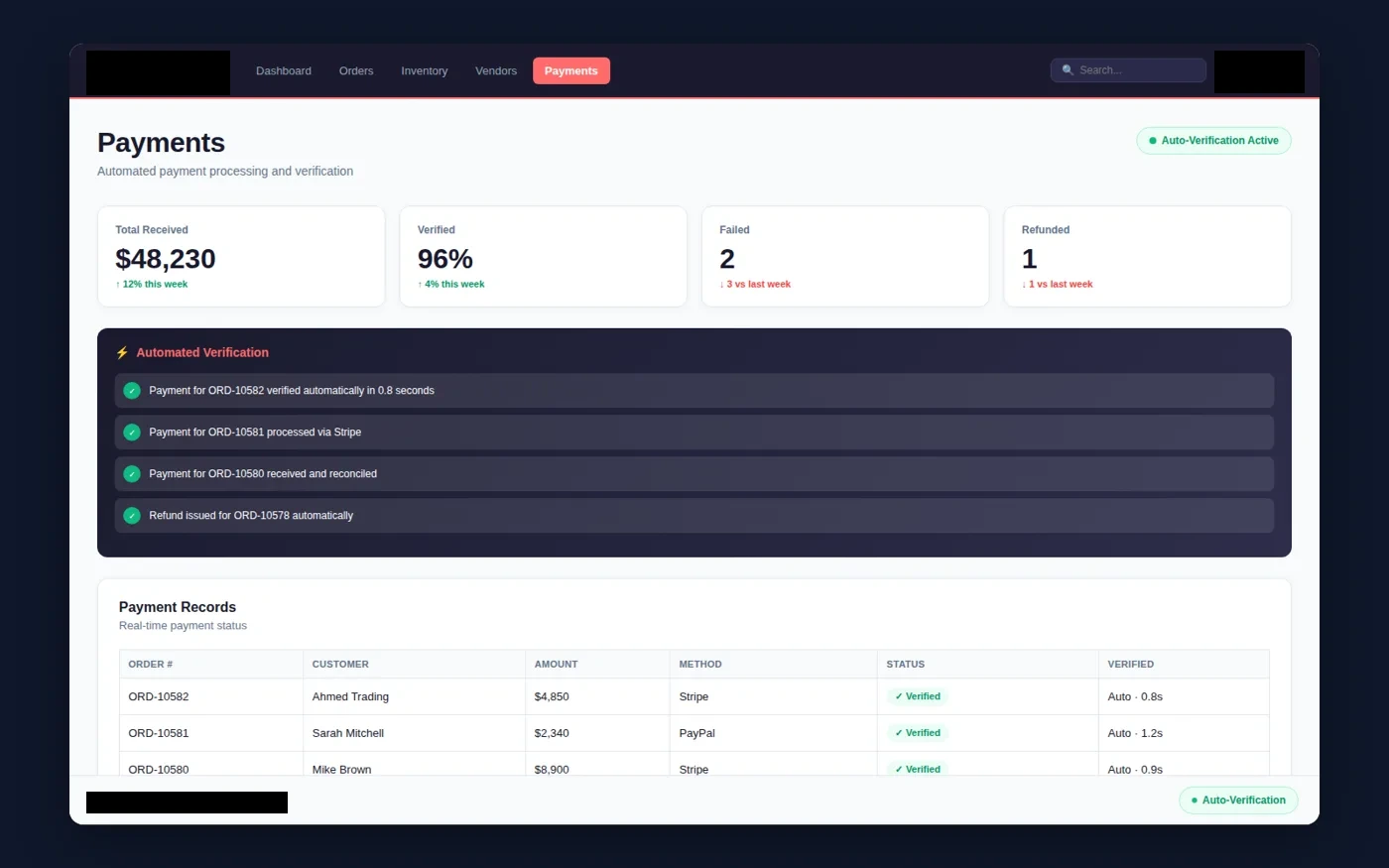Switch to the Inventory tab

(x=424, y=71)
